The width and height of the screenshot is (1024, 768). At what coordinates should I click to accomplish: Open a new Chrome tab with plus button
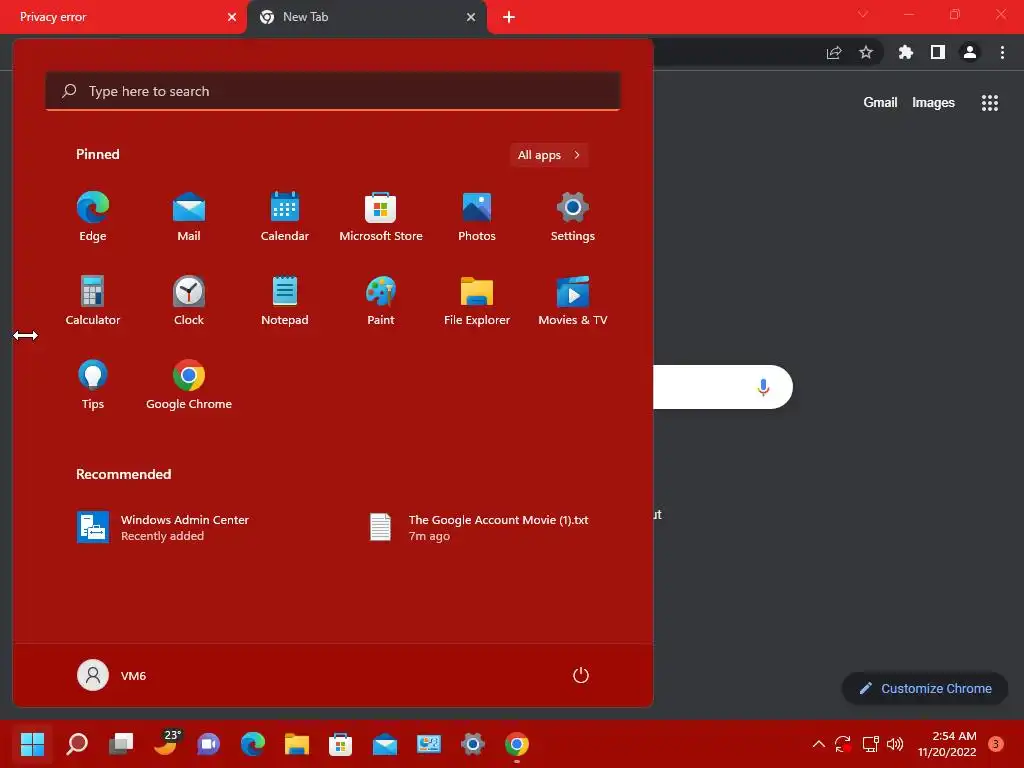[509, 17]
